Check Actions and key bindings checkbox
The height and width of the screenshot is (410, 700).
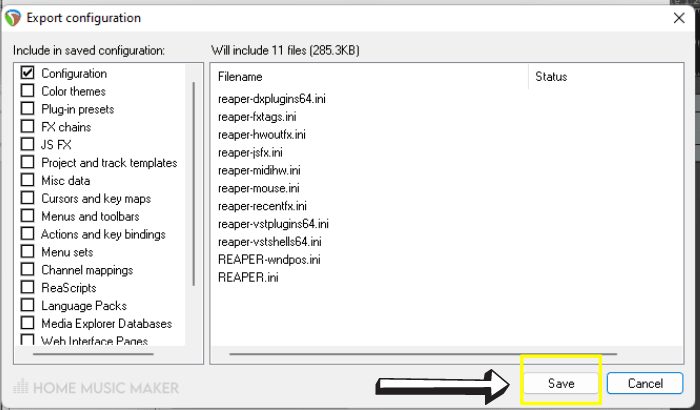pos(28,234)
